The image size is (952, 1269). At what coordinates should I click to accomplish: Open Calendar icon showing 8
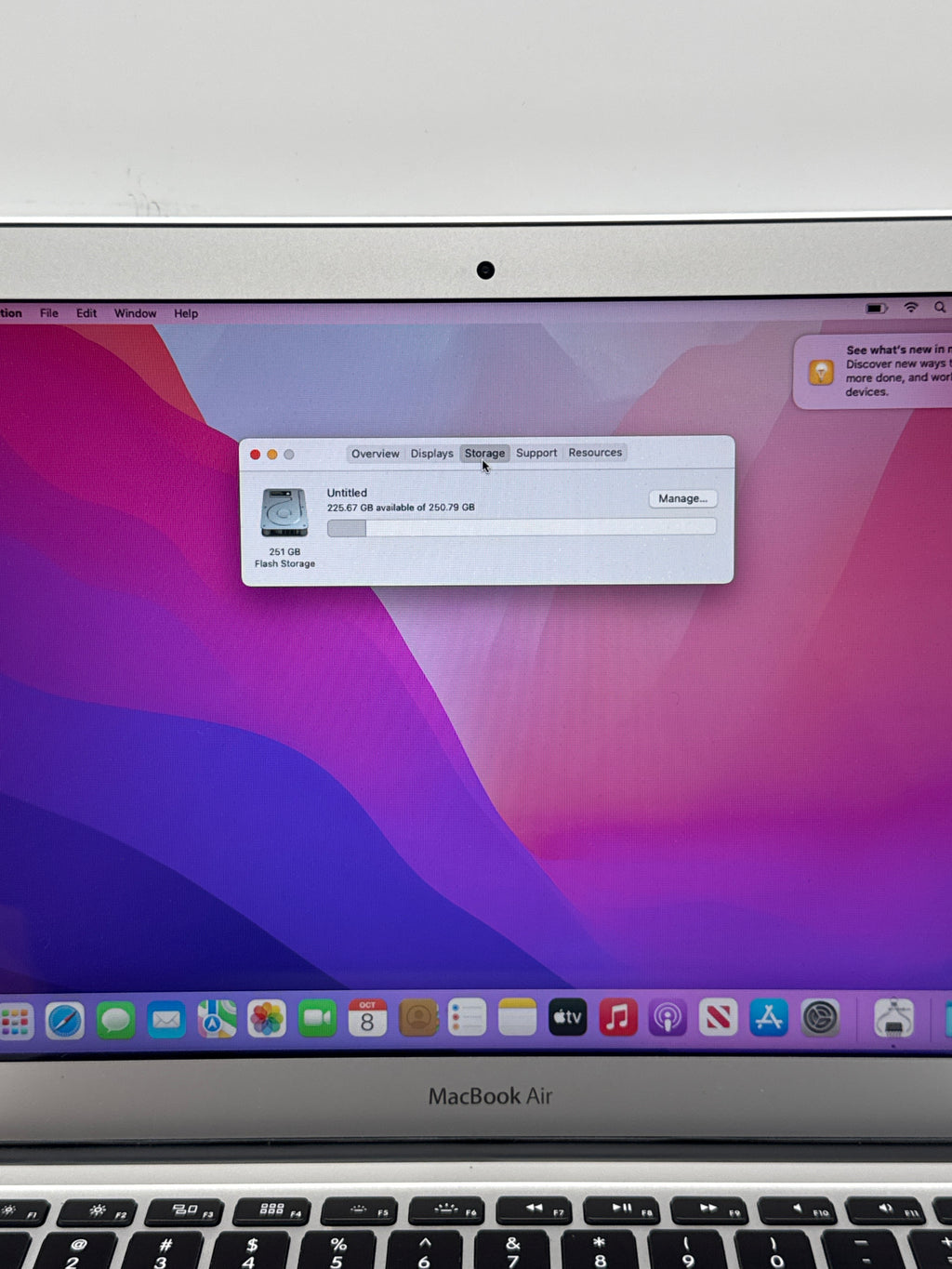(x=367, y=1018)
